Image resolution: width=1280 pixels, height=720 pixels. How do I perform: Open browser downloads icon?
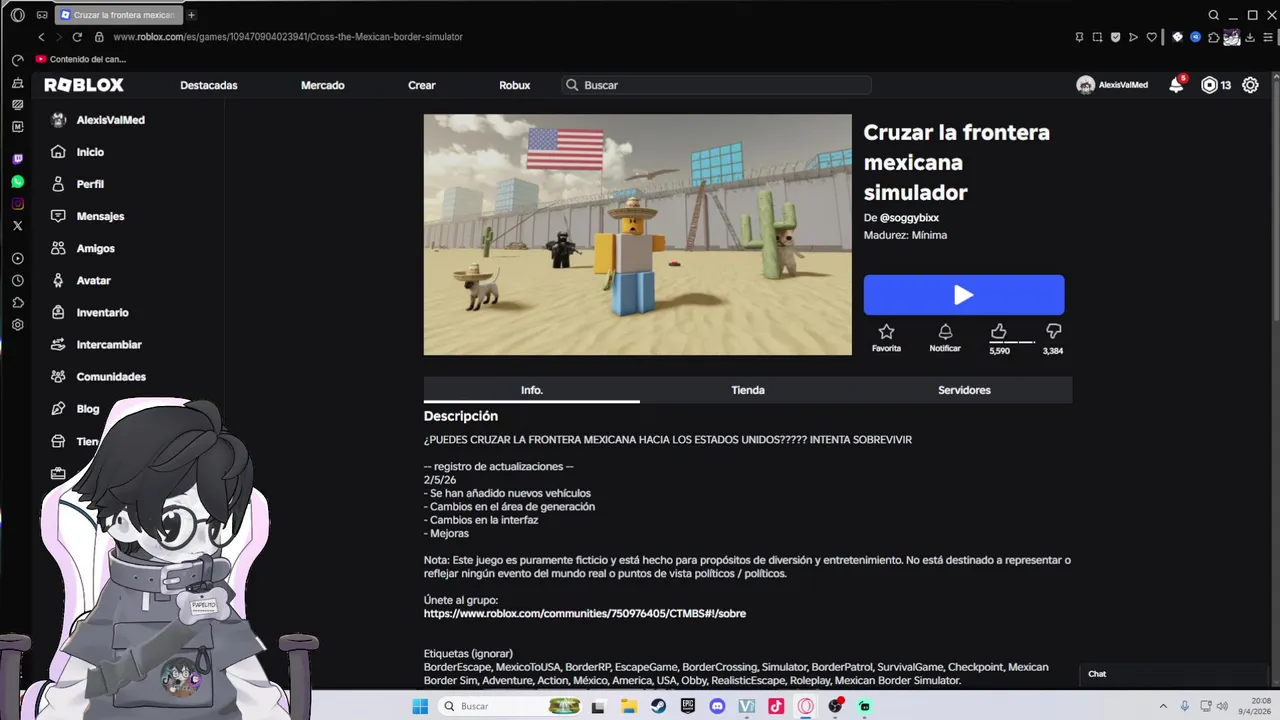point(1249,37)
